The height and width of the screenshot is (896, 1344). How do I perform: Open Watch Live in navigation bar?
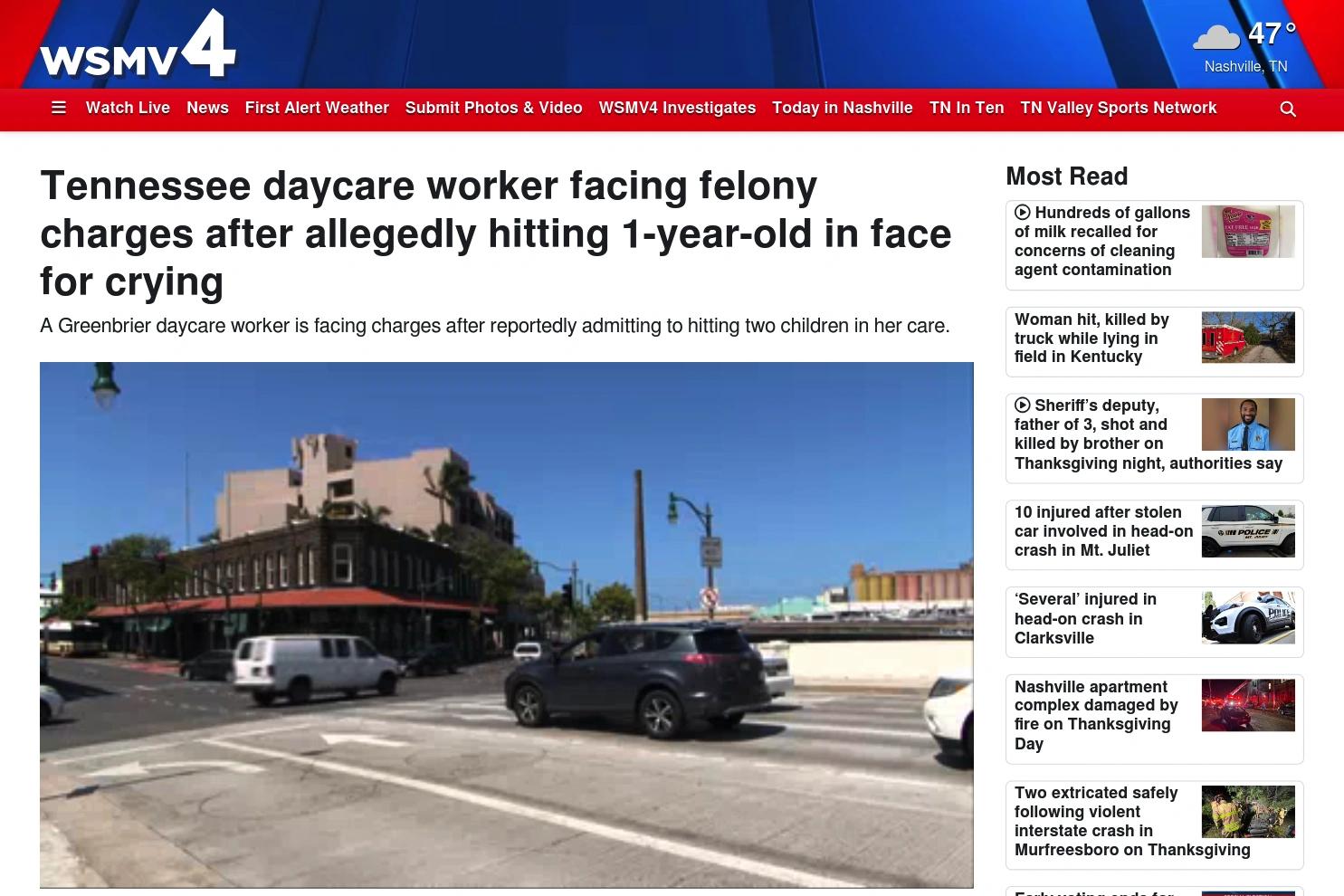[x=128, y=108]
